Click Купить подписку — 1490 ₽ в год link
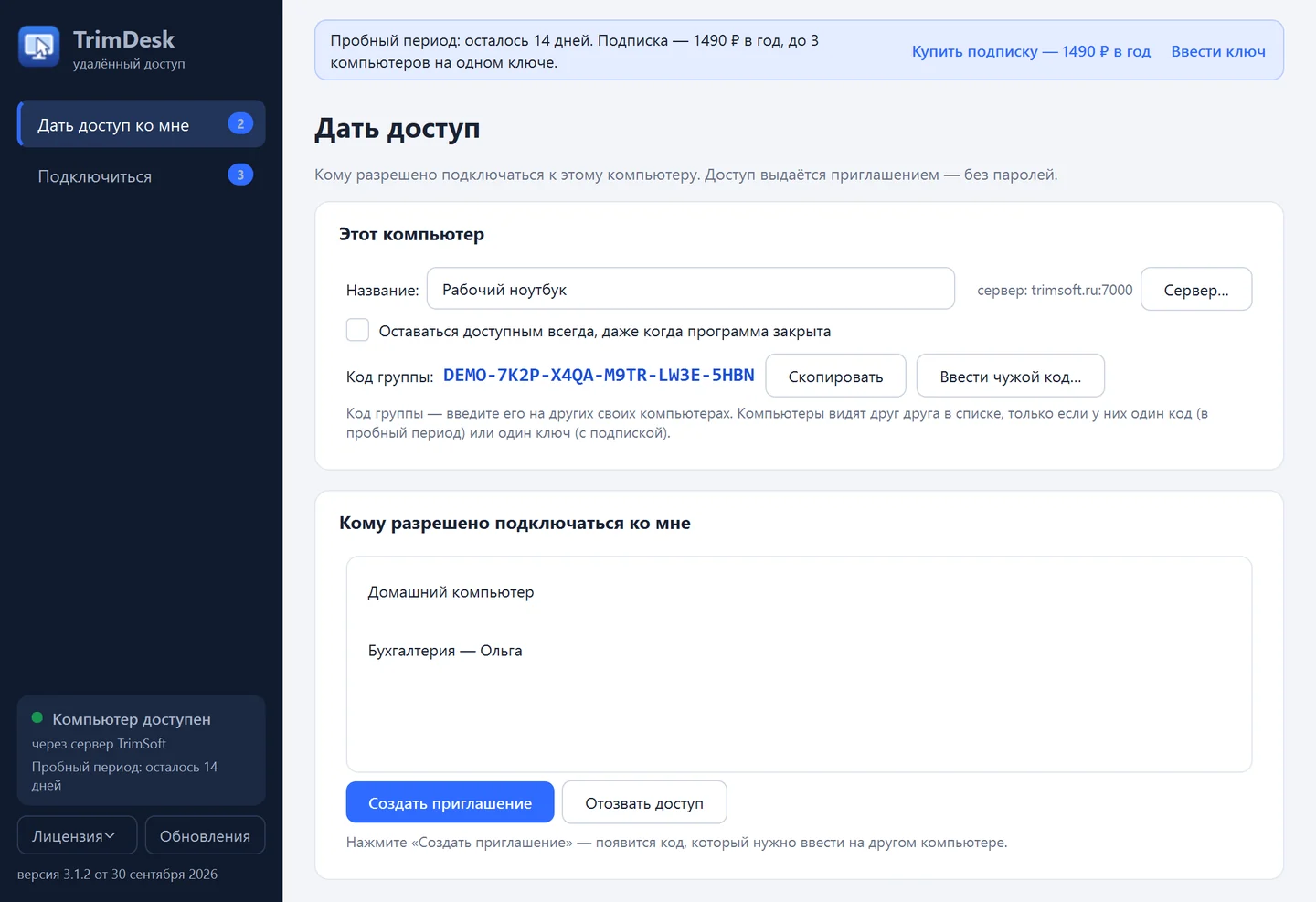This screenshot has width=1316, height=902. (1031, 51)
